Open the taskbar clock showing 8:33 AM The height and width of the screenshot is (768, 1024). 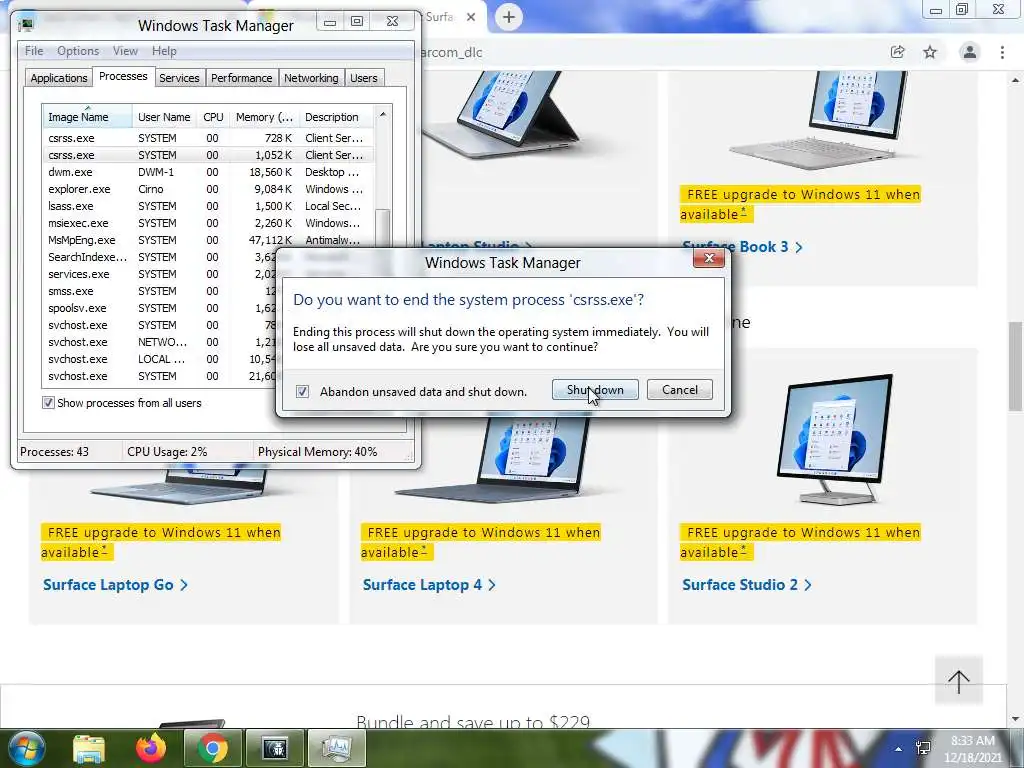(972, 749)
